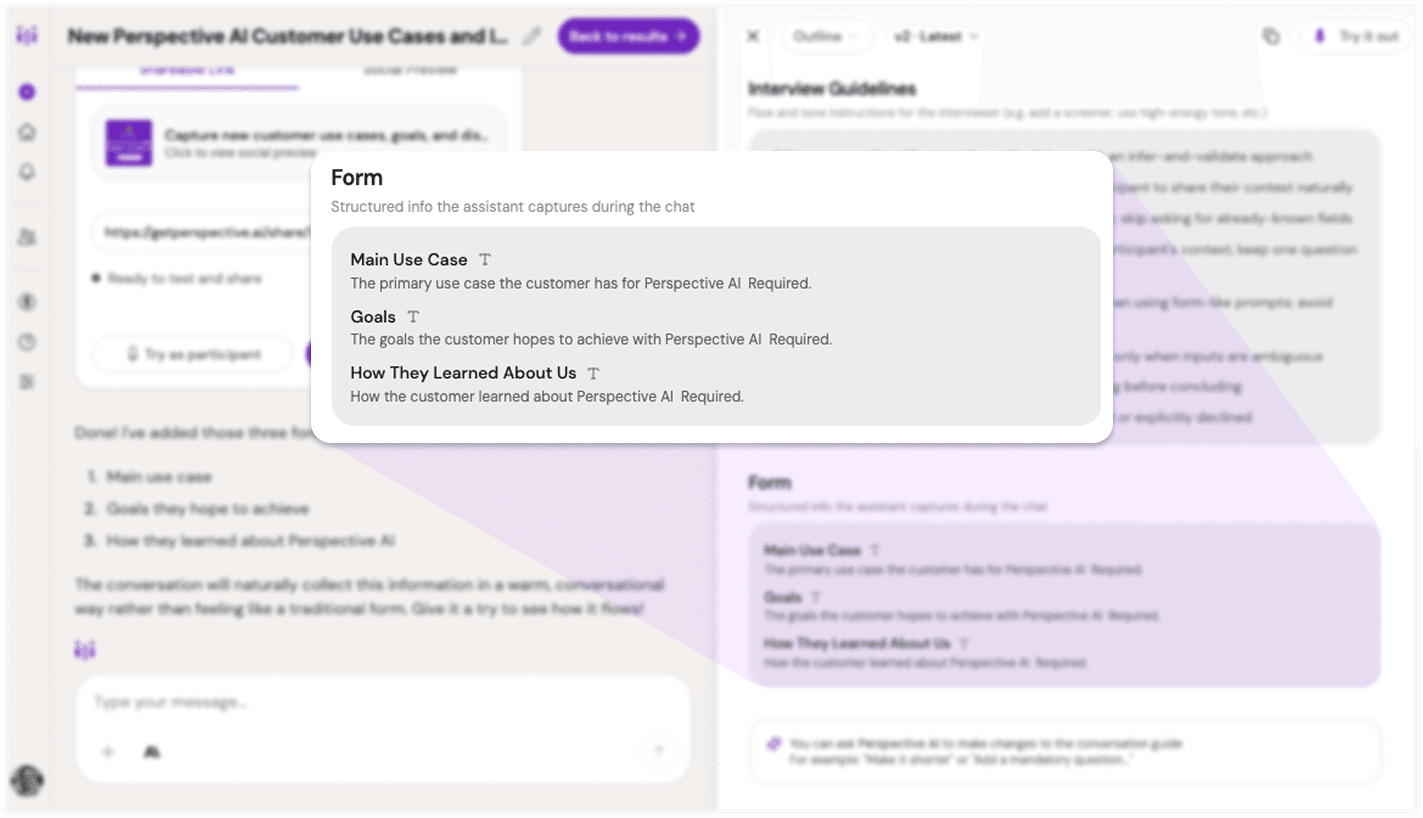The width and height of the screenshot is (1423, 818).
Task: Expand the v2 Latest version selector
Action: pos(936,35)
